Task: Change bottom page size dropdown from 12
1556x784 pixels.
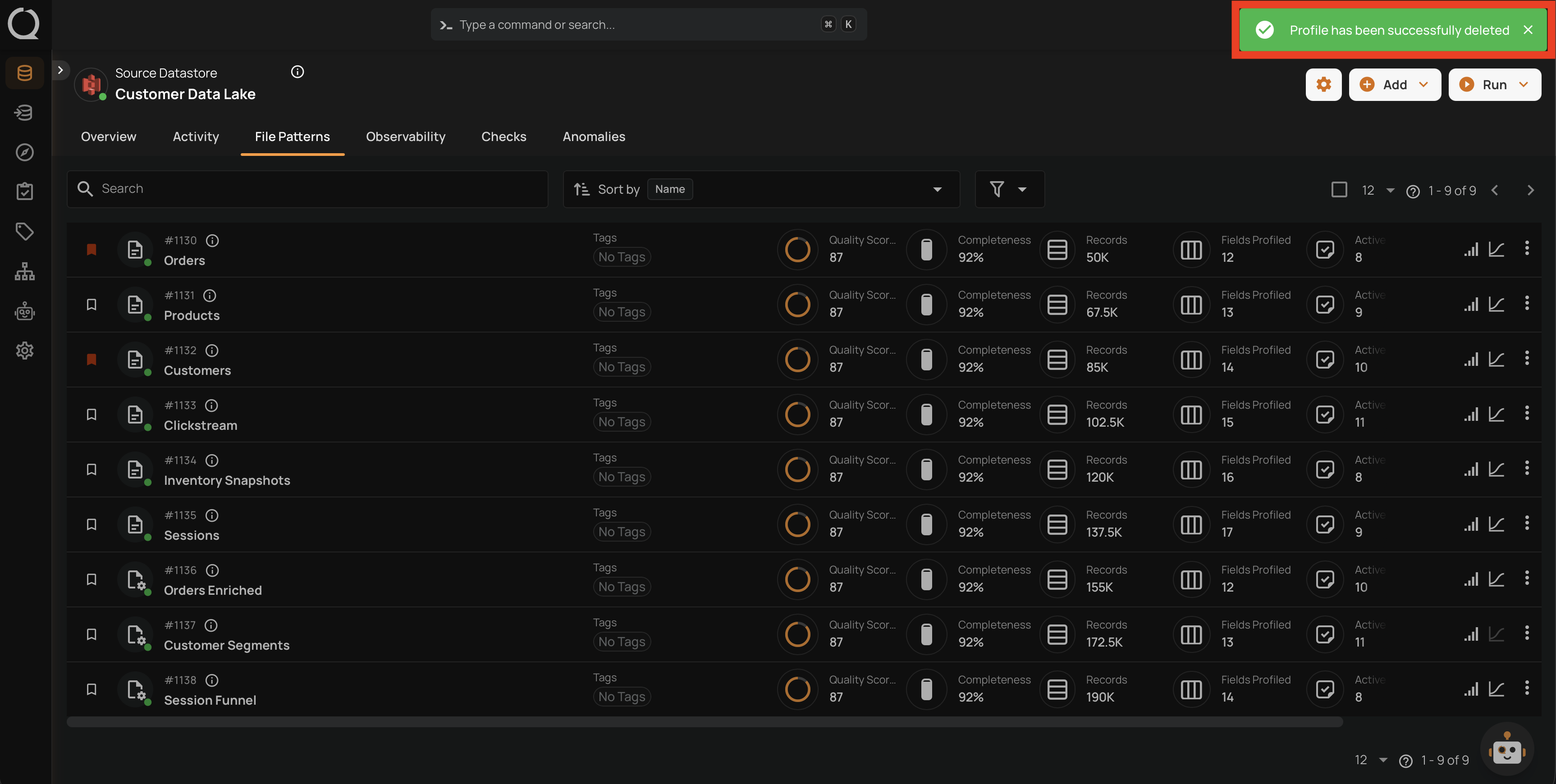Action: tap(1371, 760)
